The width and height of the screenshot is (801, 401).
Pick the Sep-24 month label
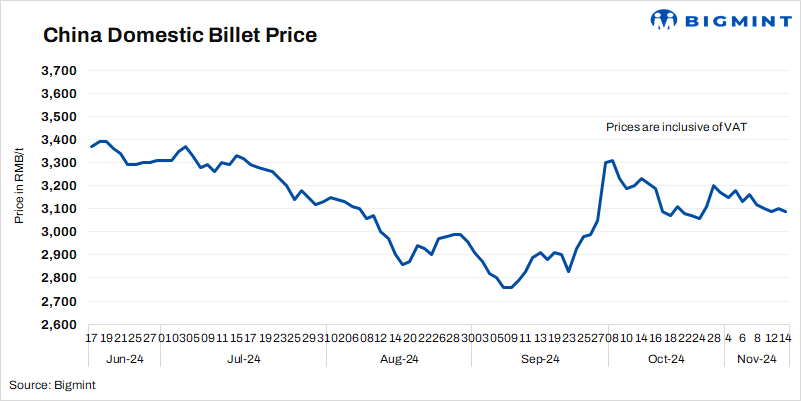(x=537, y=359)
